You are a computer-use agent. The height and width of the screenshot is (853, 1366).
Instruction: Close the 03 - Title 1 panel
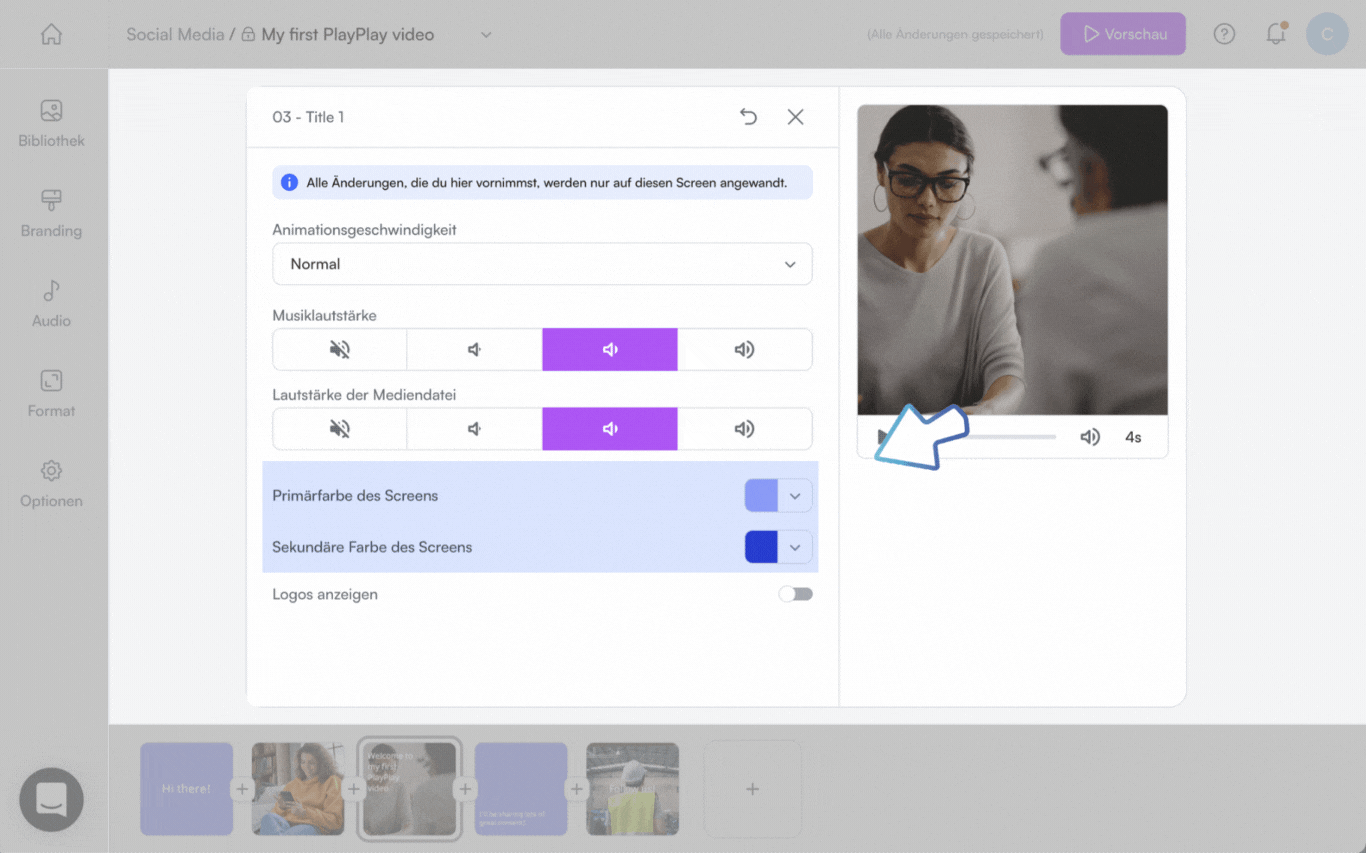click(795, 117)
